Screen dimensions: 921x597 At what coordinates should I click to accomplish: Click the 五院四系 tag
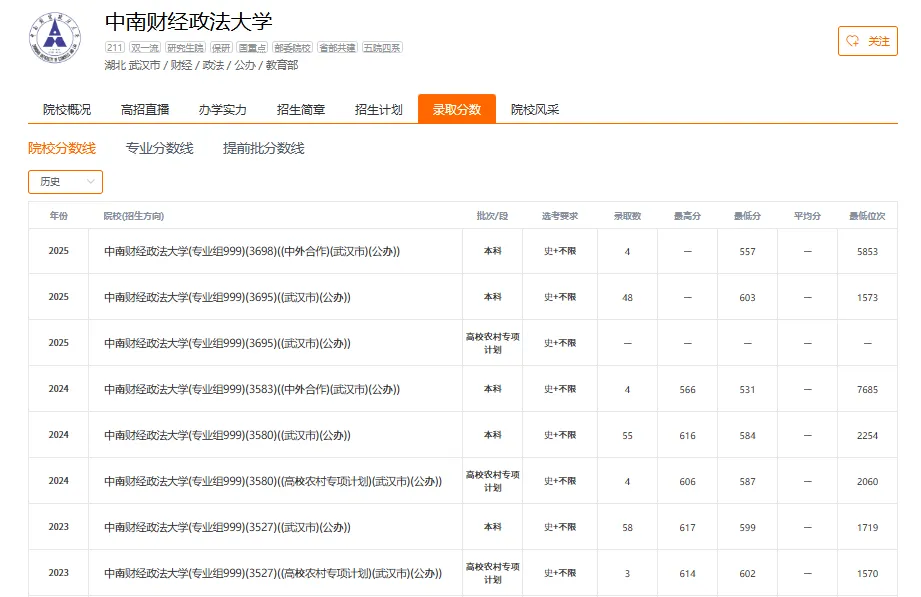[382, 48]
